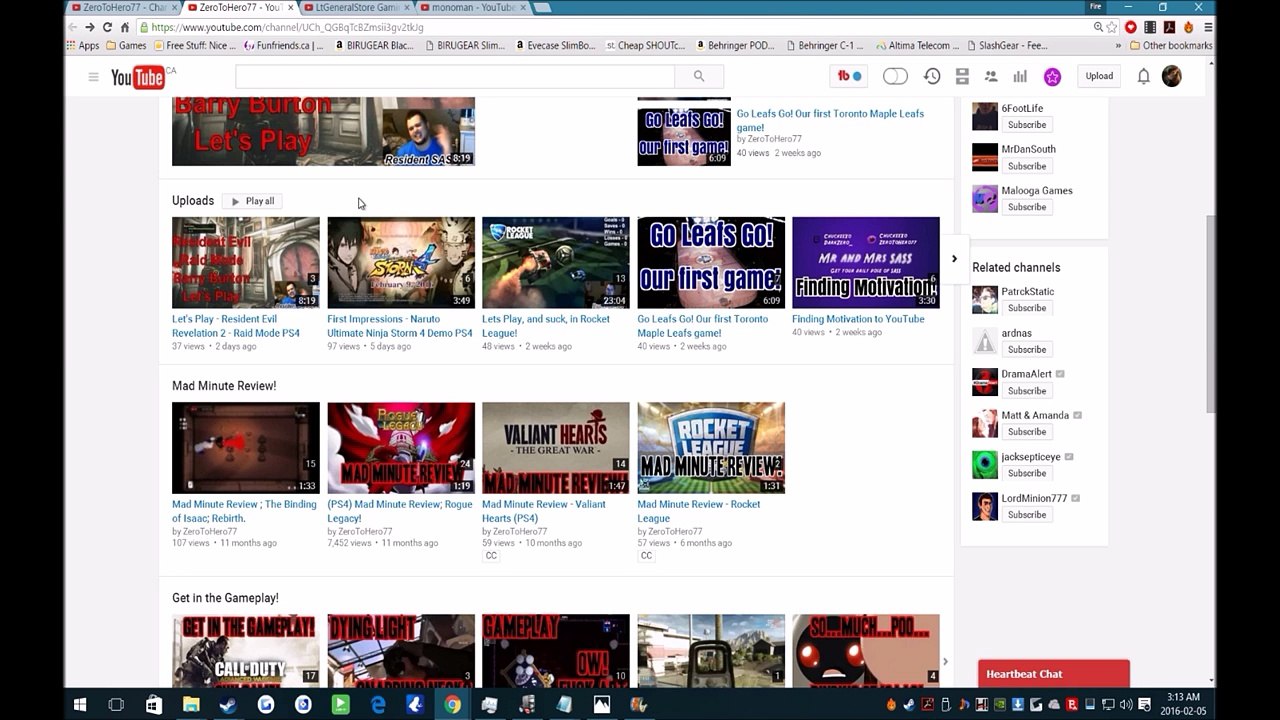Image resolution: width=1280 pixels, height=720 pixels.
Task: Open the Naruto Ultimate Ninja Storm 4 video link
Action: (400, 326)
